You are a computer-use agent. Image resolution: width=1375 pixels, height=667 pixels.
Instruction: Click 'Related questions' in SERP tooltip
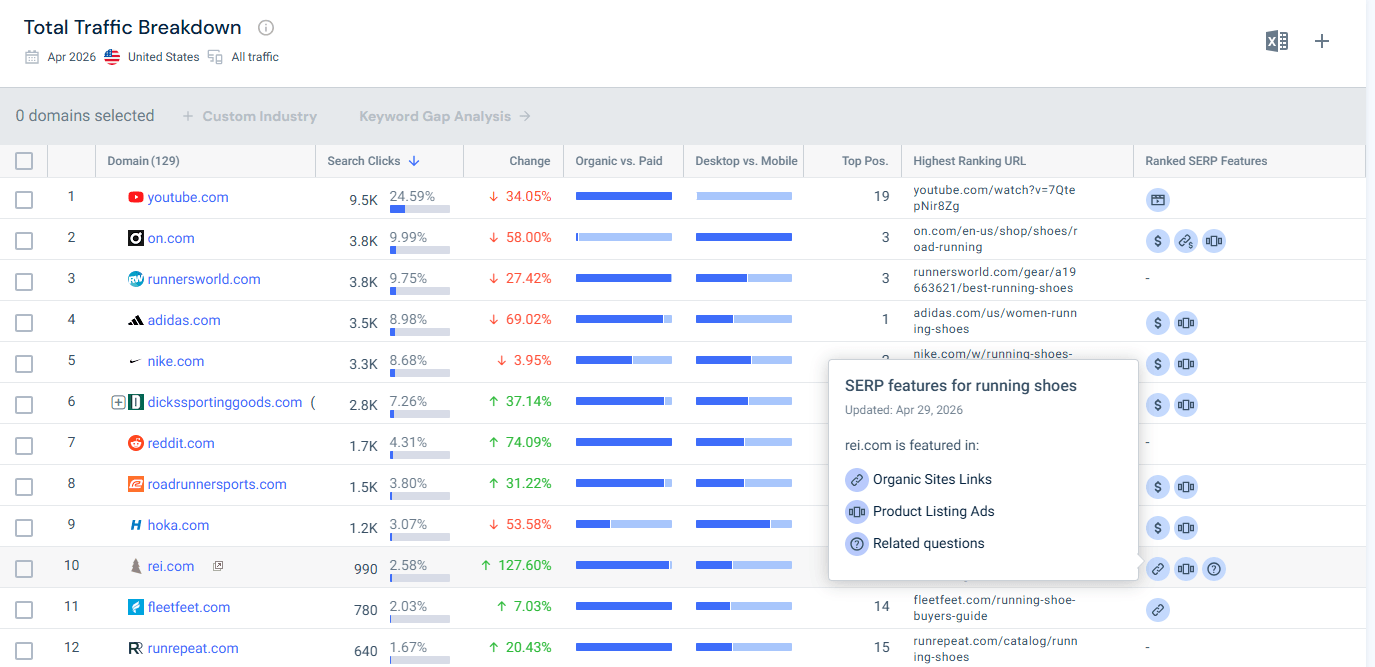coord(928,543)
